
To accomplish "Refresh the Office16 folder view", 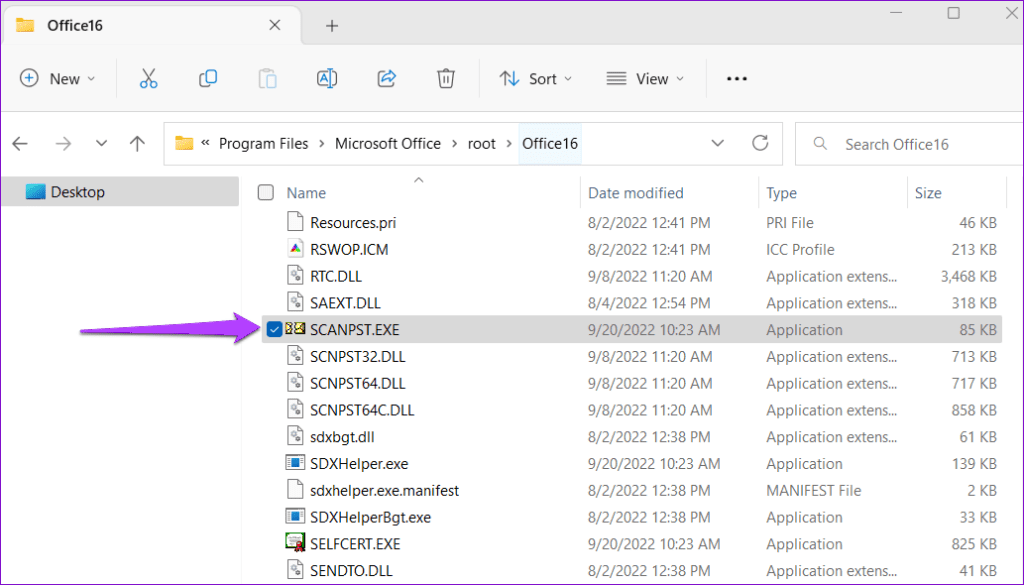I will point(759,143).
